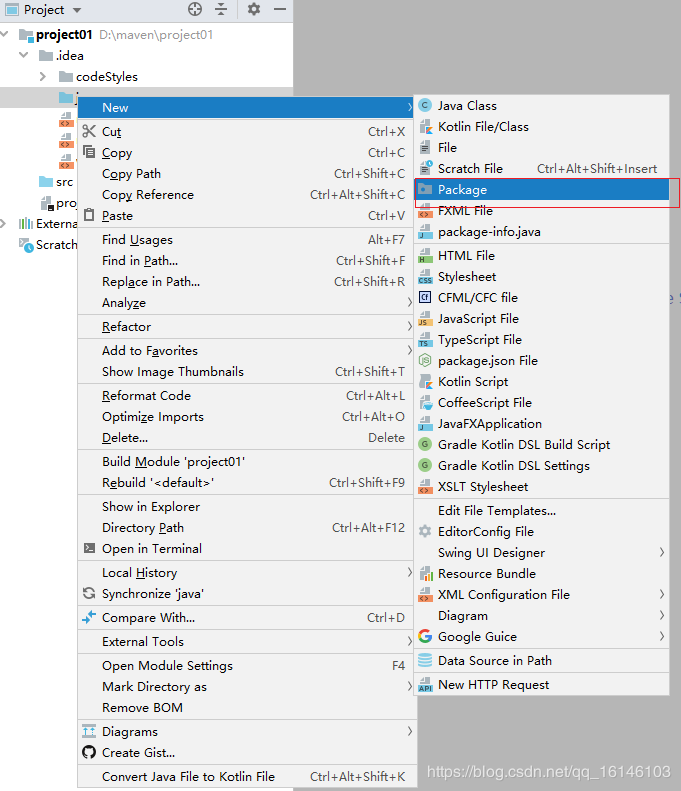The image size is (681, 791).
Task: Choose Remove BOM
Action: tap(246, 708)
